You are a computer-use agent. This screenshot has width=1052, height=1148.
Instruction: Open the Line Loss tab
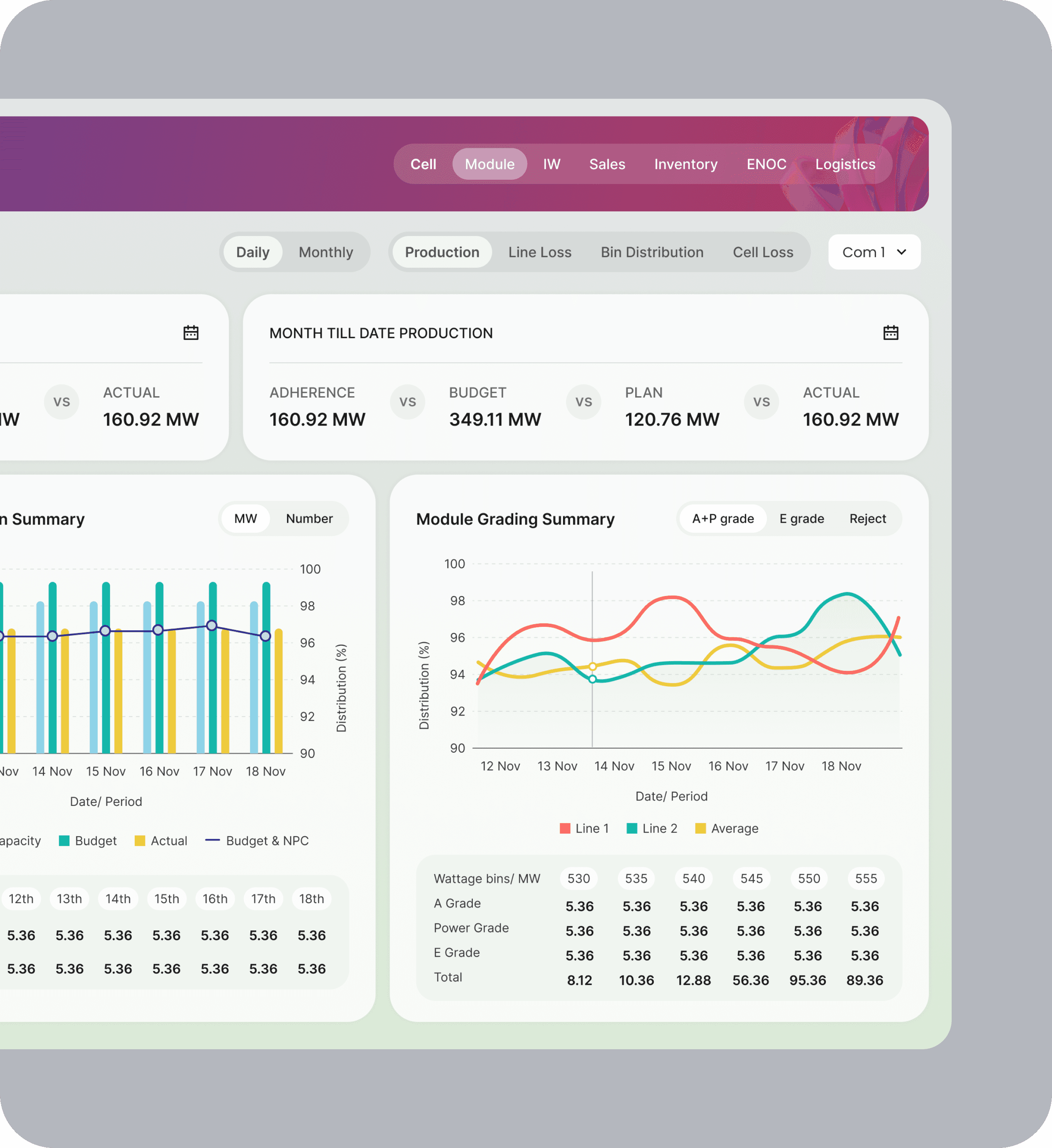540,252
